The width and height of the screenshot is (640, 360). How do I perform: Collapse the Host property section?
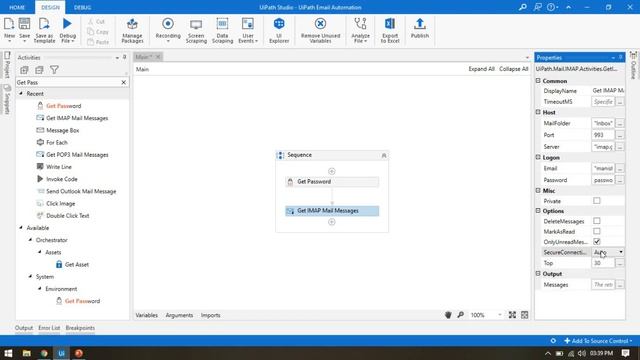pyautogui.click(x=538, y=112)
